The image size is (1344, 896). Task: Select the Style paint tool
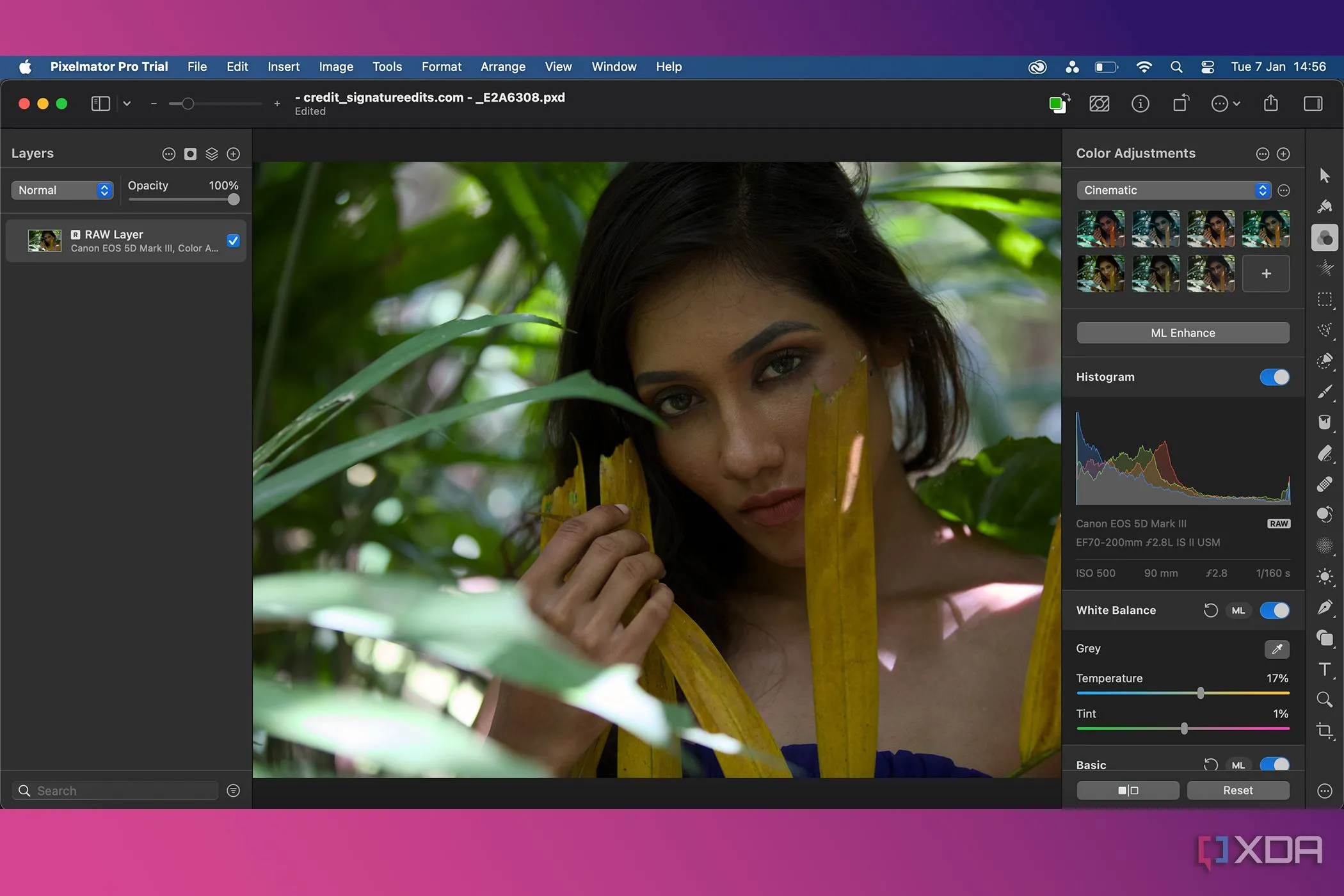(1324, 206)
